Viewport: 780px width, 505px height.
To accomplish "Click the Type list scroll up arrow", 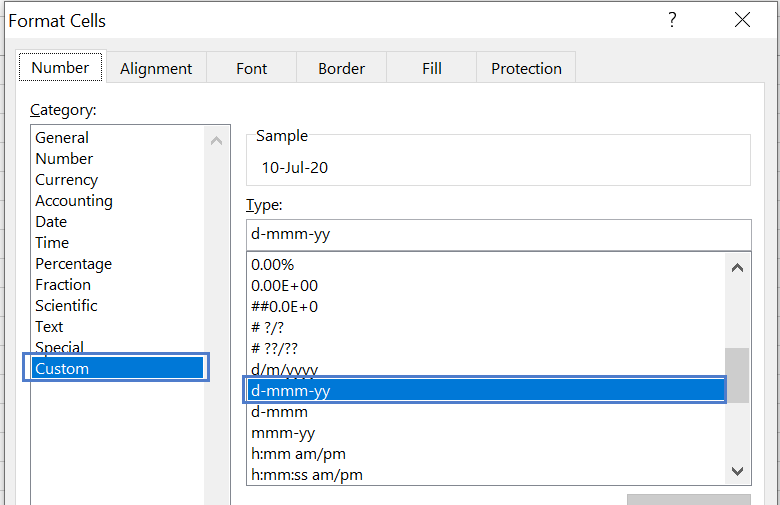I will (737, 268).
